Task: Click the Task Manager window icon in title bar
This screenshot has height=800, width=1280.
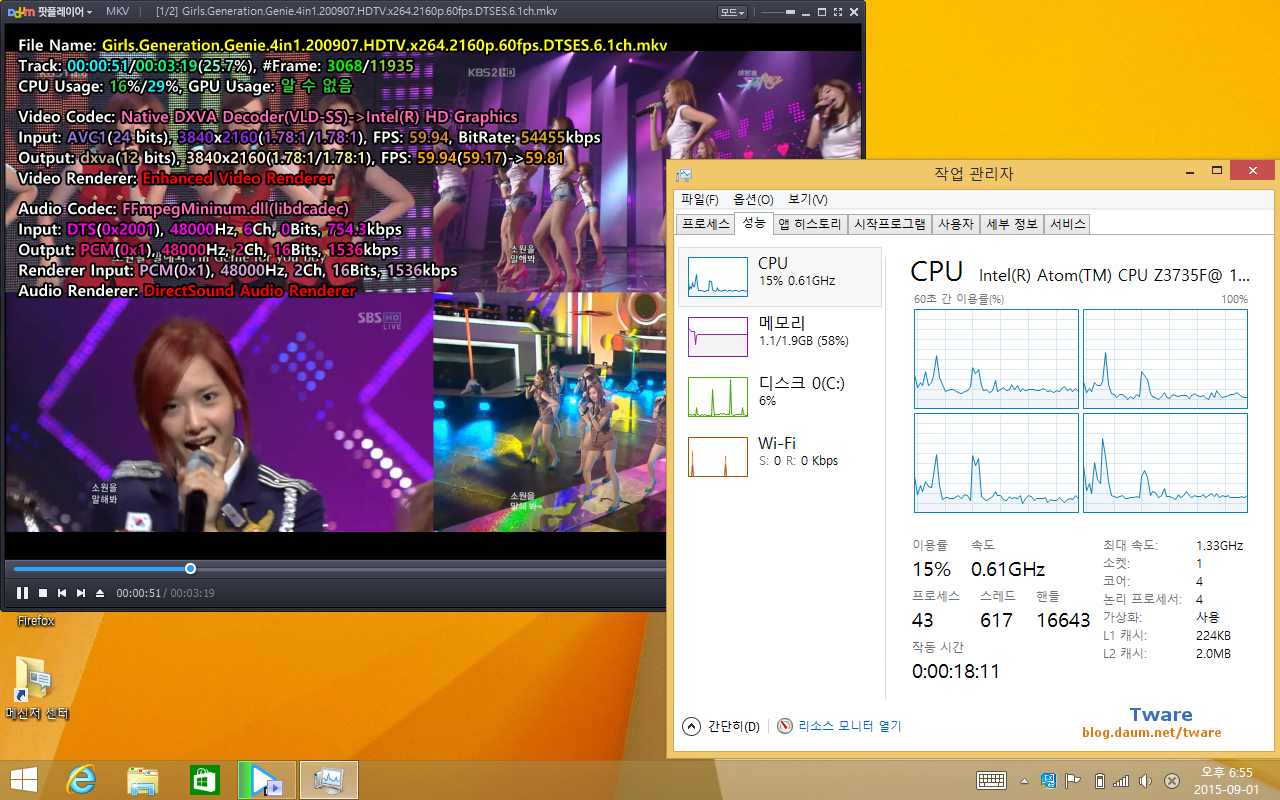Action: 683,173
